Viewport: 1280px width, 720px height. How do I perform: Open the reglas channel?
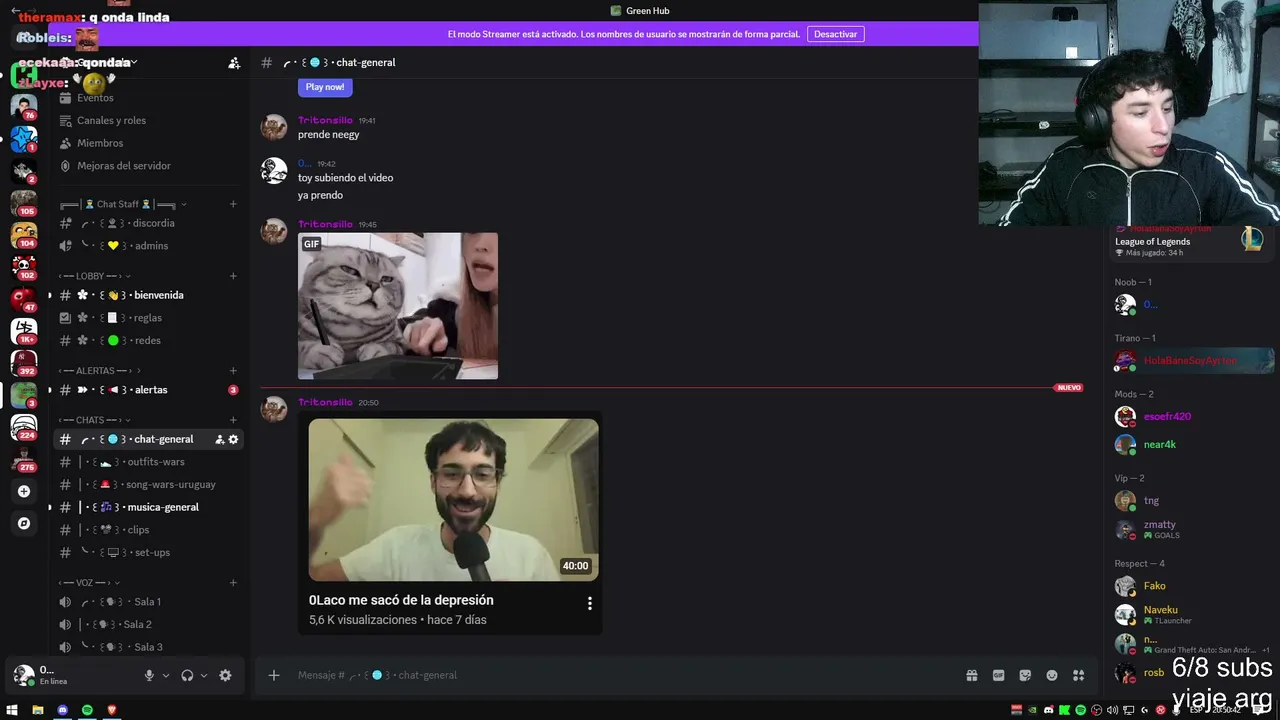pos(148,318)
